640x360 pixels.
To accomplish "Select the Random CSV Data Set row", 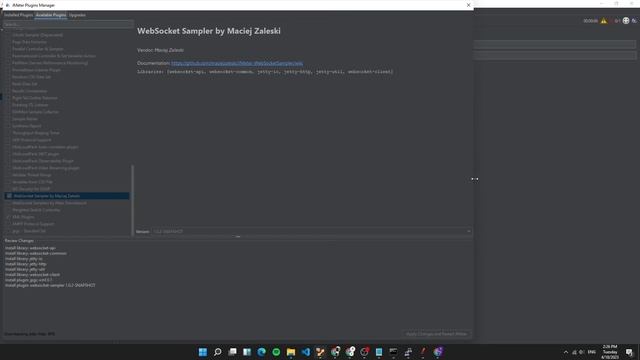I will click(x=67, y=77).
